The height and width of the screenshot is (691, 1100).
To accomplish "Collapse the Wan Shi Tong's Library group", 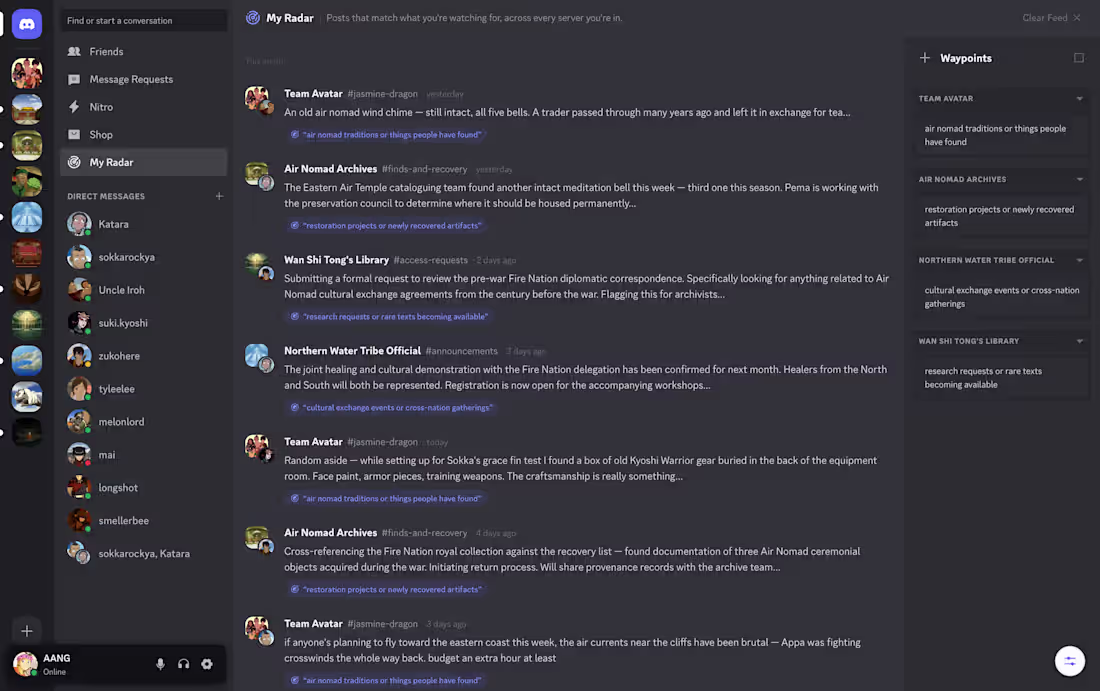I will coord(1080,341).
